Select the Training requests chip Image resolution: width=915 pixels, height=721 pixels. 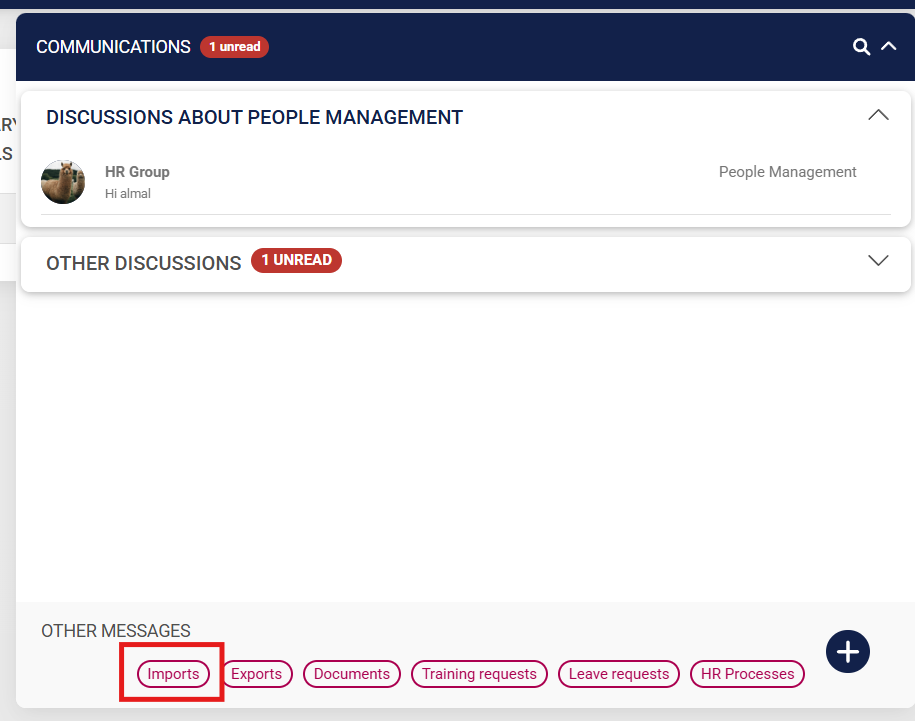479,674
